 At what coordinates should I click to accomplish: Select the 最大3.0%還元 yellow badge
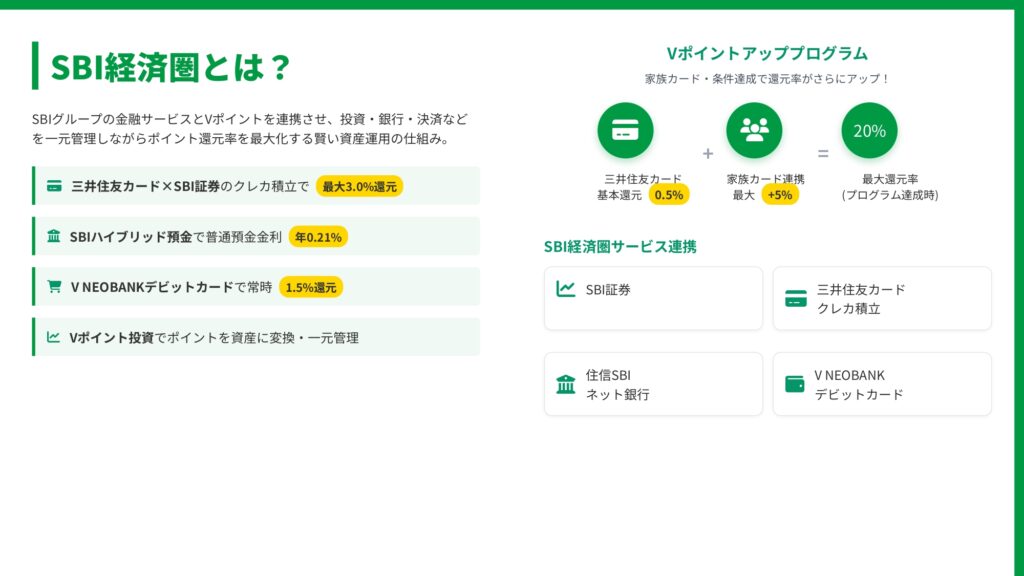(359, 186)
